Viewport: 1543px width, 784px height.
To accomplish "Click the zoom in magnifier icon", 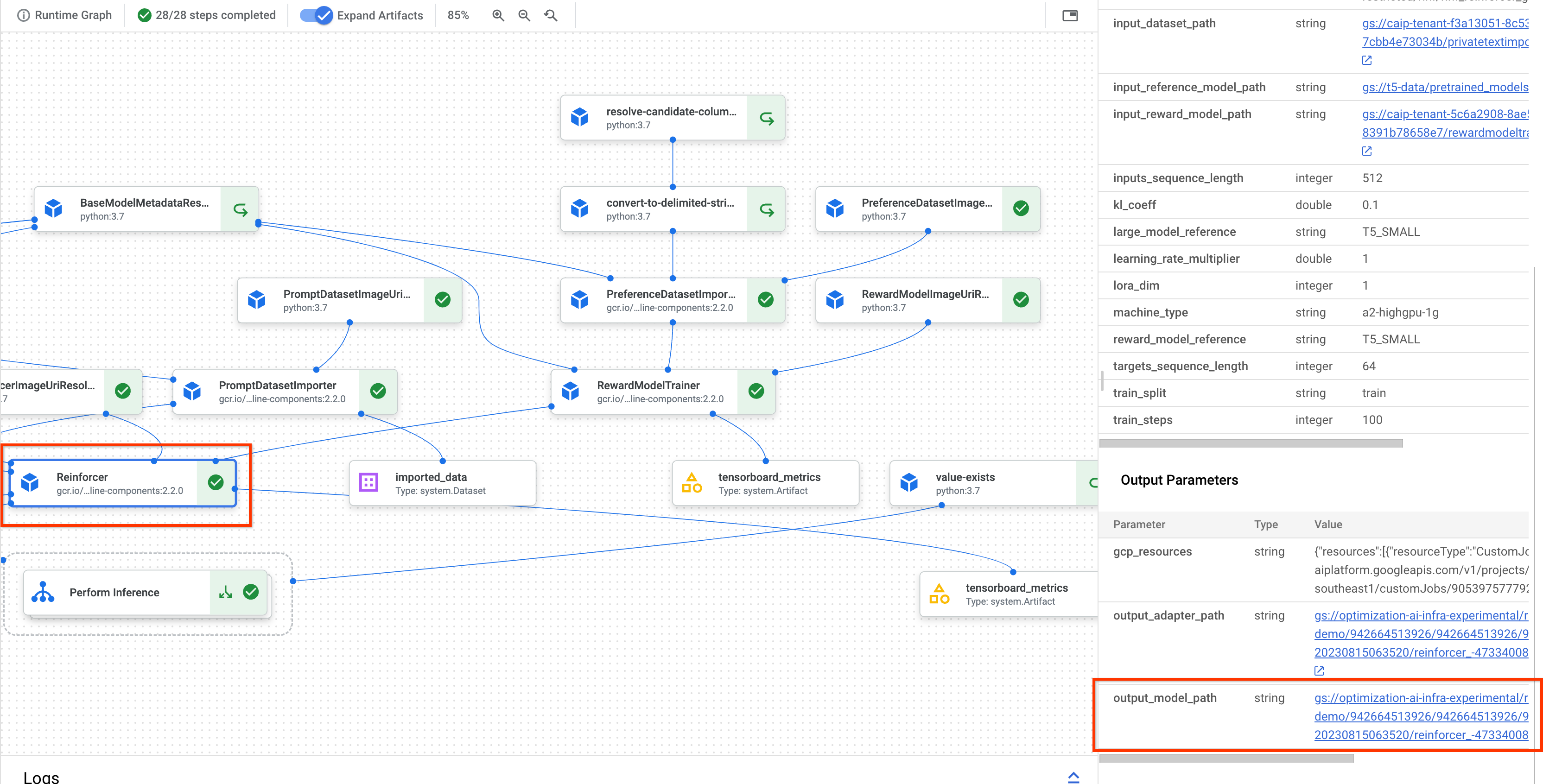I will pos(498,16).
